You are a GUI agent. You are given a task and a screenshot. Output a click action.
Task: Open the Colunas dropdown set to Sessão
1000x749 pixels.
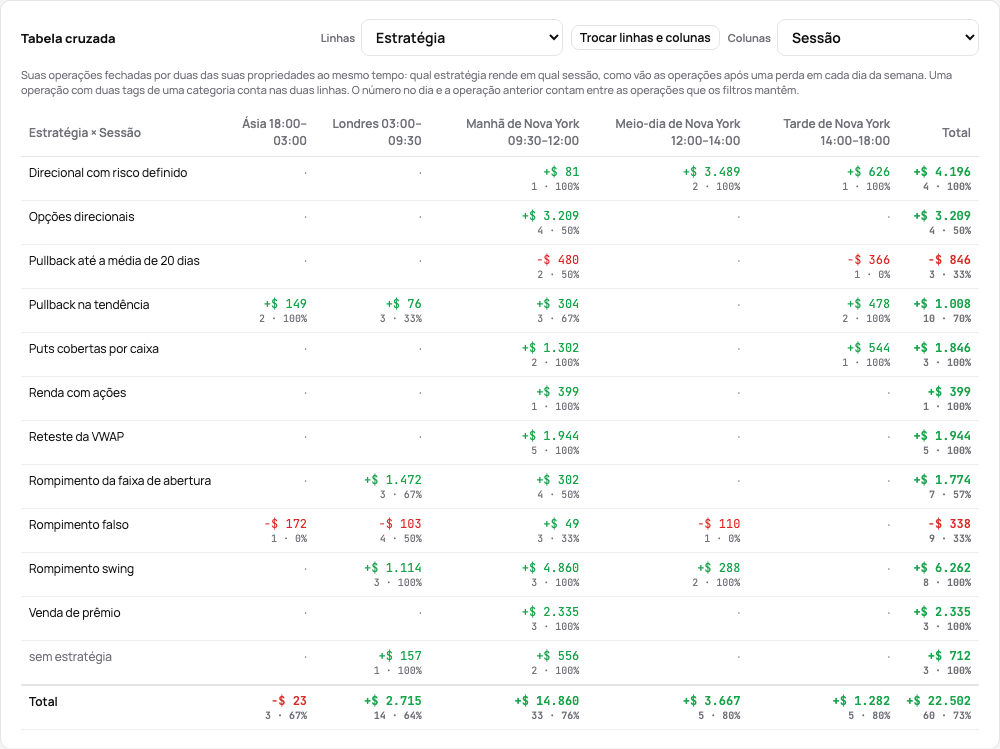[878, 38]
